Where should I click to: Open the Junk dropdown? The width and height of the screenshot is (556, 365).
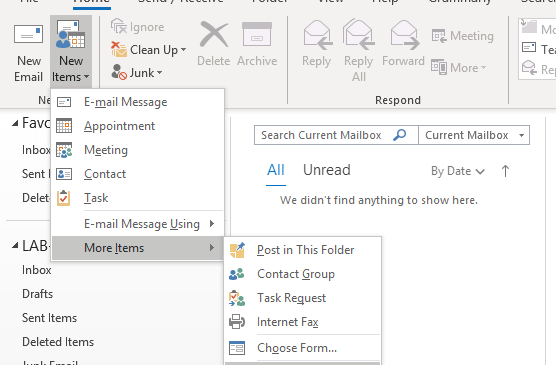[x=137, y=72]
